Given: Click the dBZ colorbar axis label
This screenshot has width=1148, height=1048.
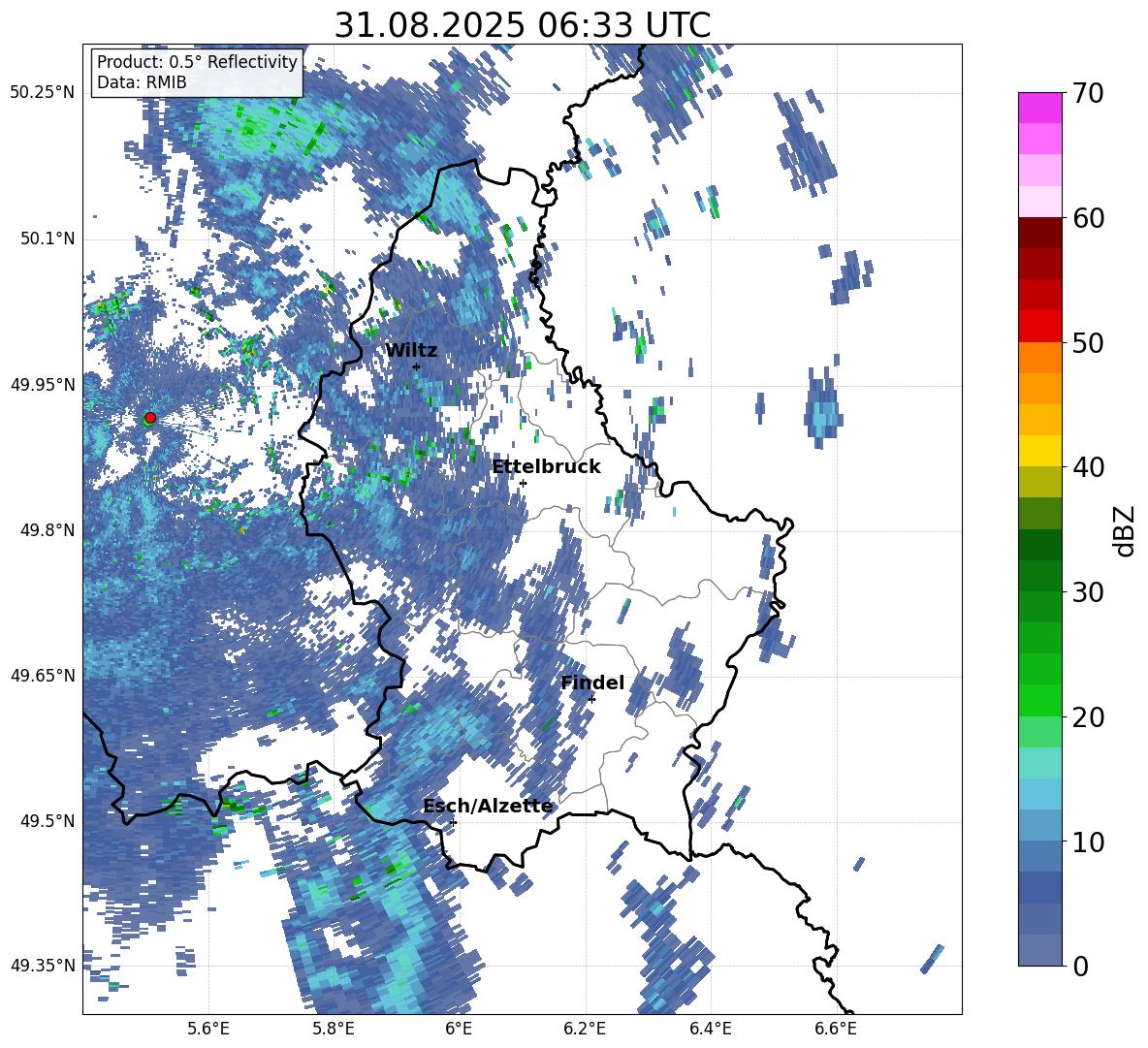Looking at the screenshot, I should [x=1126, y=530].
